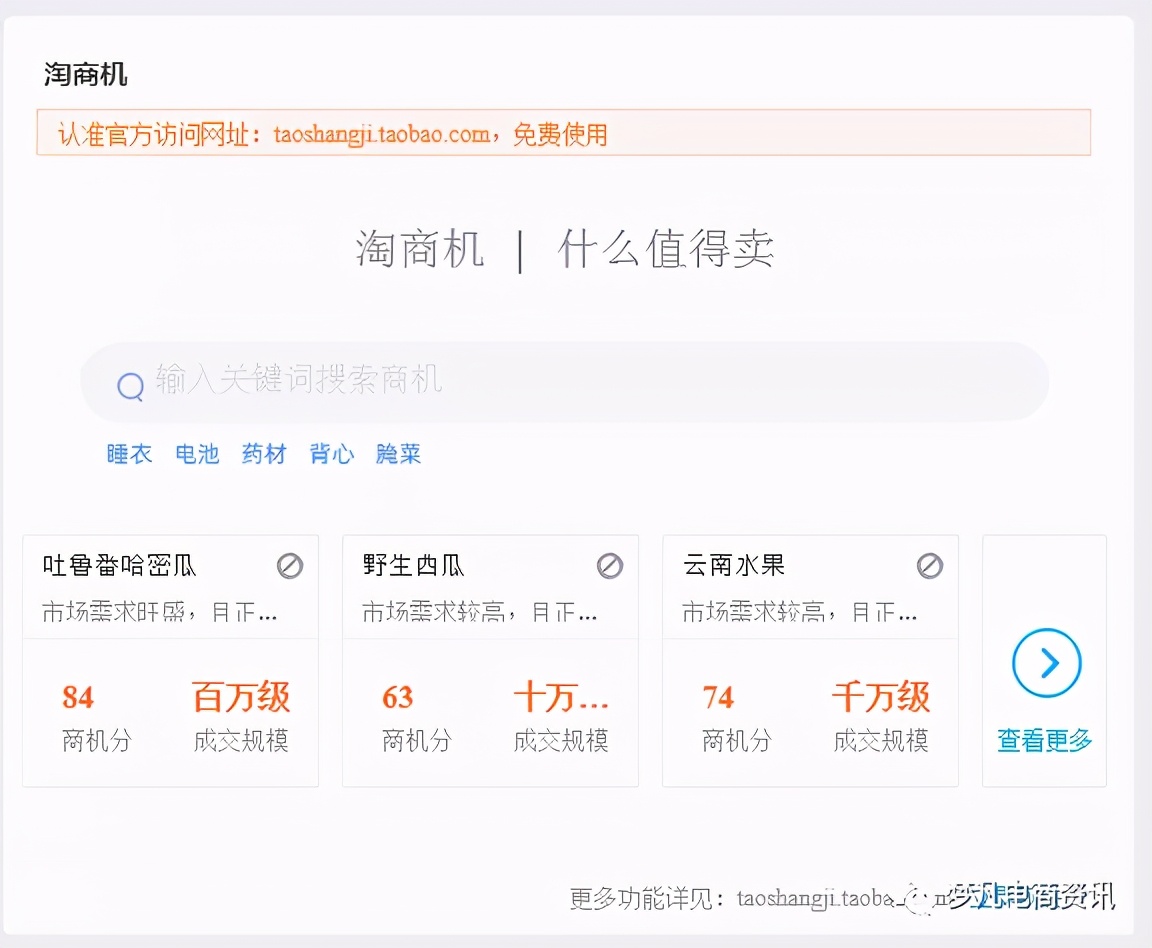This screenshot has width=1152, height=948.
Task: Dismiss the 吐鲁番哈密瓜 card via its circle icon
Action: [x=290, y=565]
